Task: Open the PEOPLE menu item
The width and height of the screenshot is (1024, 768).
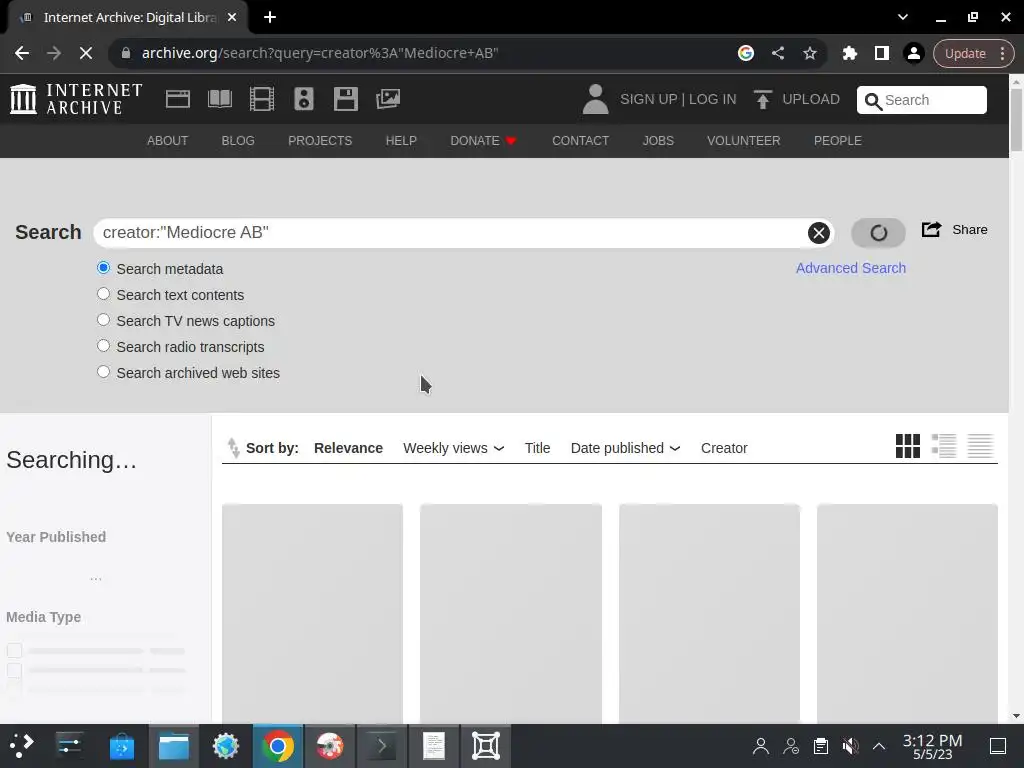Action: [838, 140]
